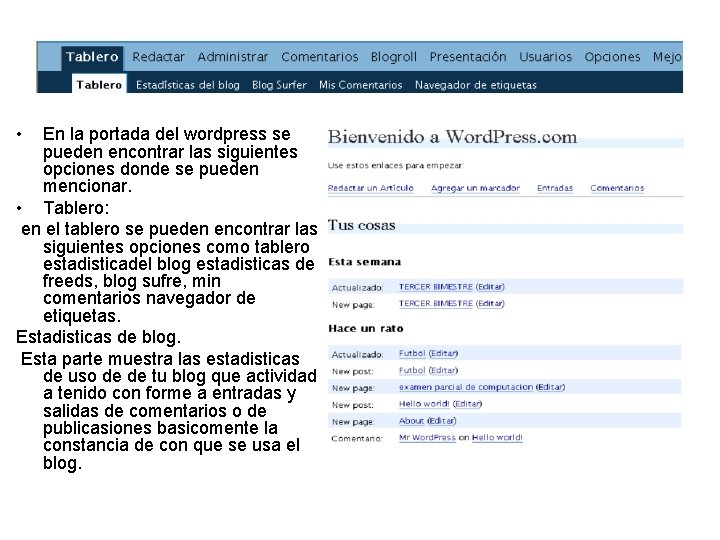Select the Tablero submenu item
Viewport: 720px width, 540px height.
point(99,84)
